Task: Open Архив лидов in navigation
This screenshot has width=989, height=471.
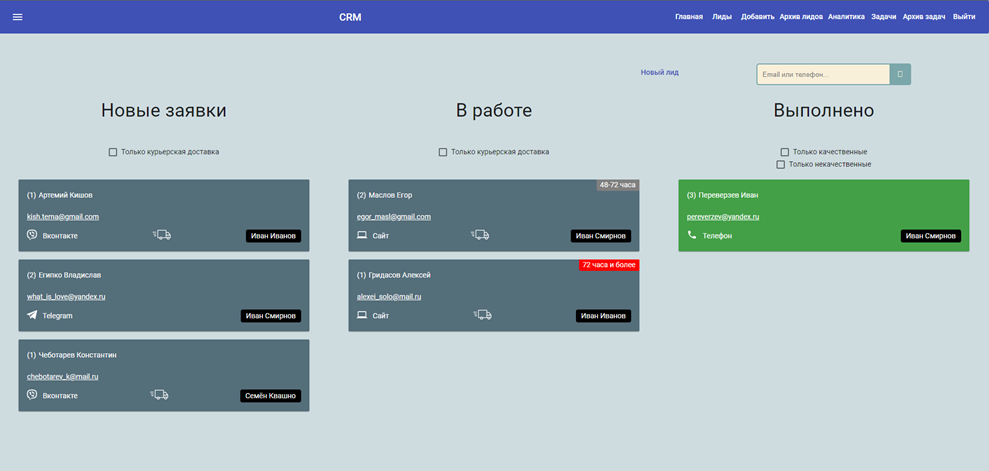Action: (x=801, y=17)
